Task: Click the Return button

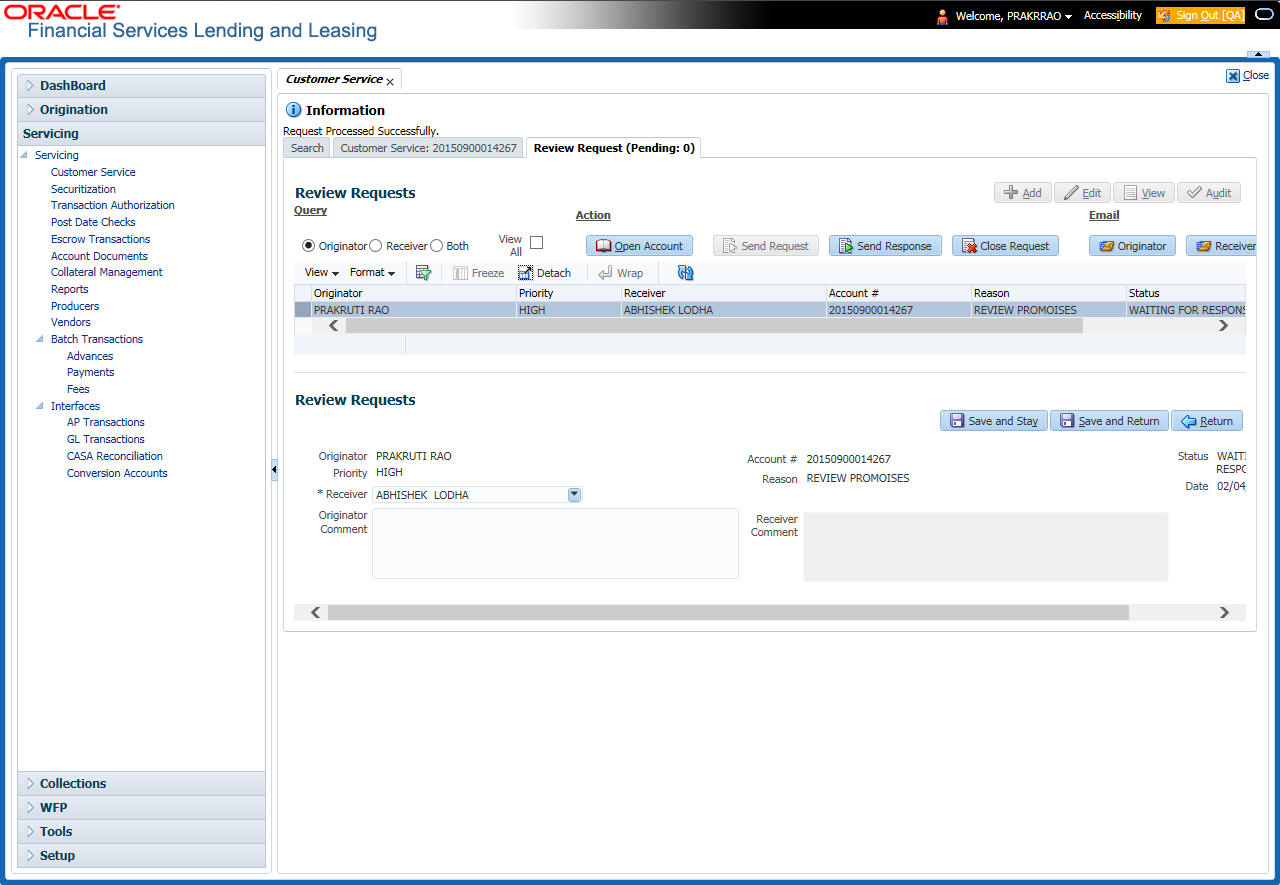Action: click(x=1207, y=421)
